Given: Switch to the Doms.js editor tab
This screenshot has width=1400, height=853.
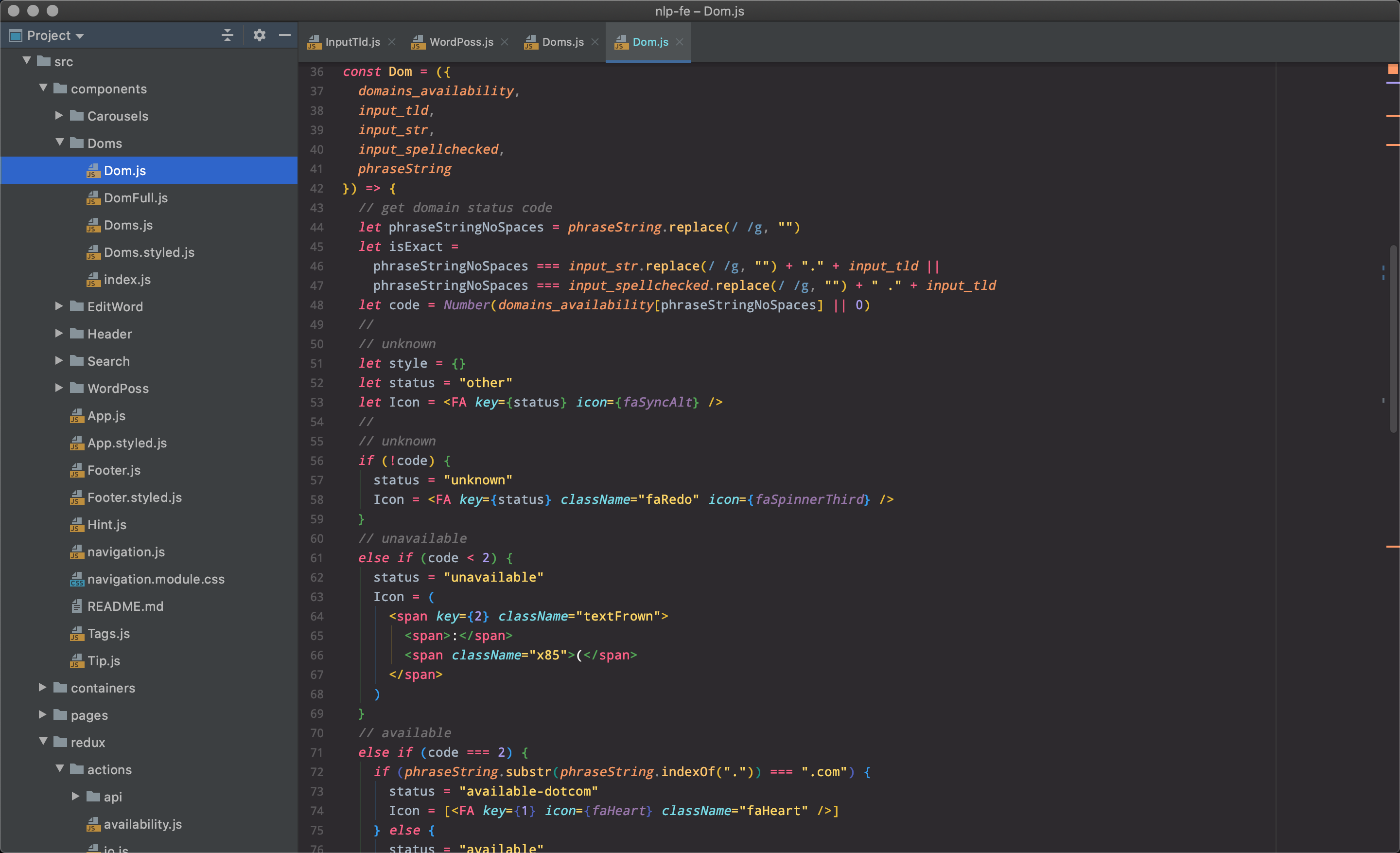Looking at the screenshot, I should point(562,42).
